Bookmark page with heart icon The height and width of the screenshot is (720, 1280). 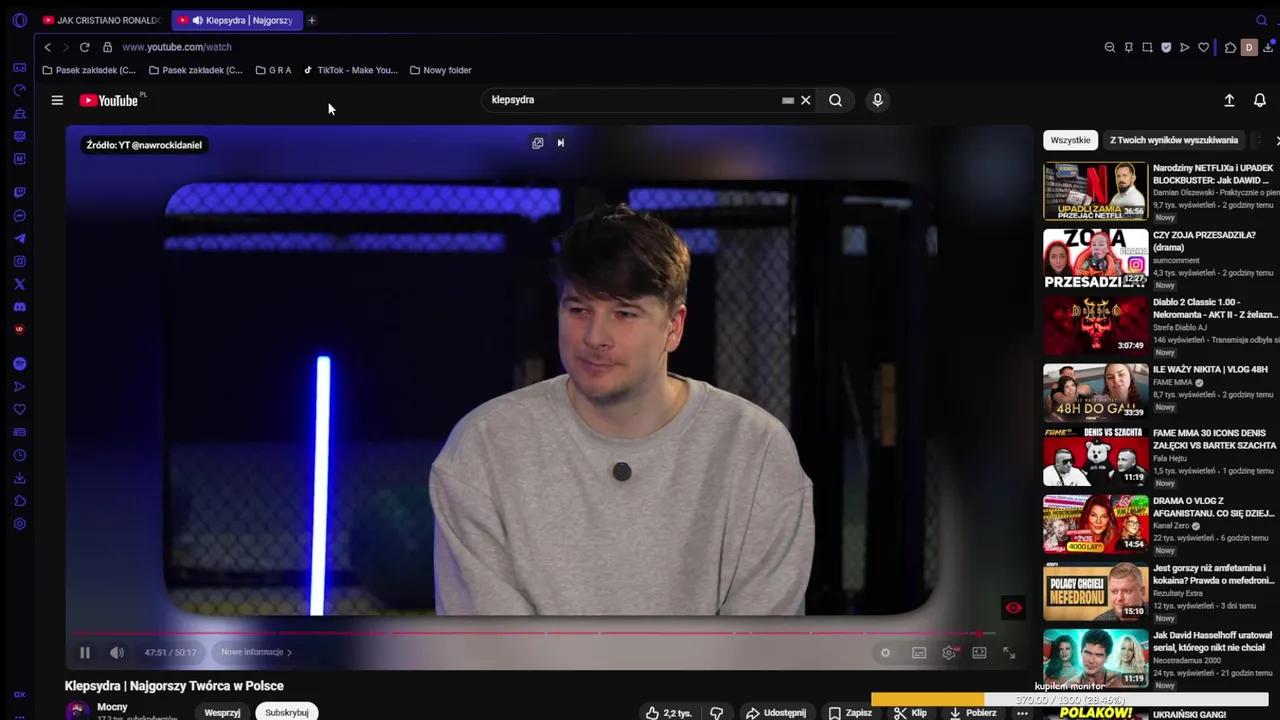click(x=1204, y=47)
